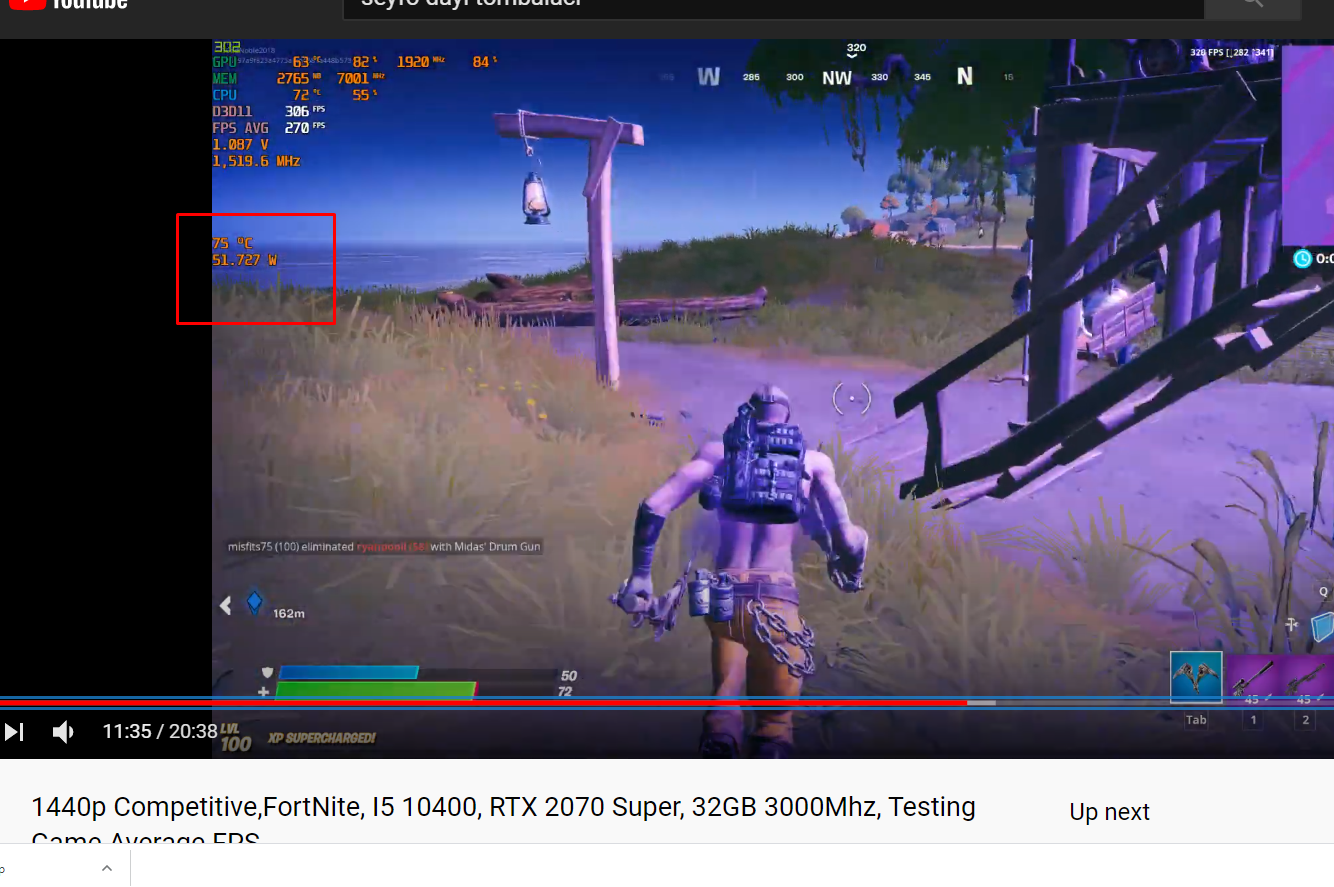
Task: Click the "XP SUPERCHARGED!" text
Action: pos(322,738)
